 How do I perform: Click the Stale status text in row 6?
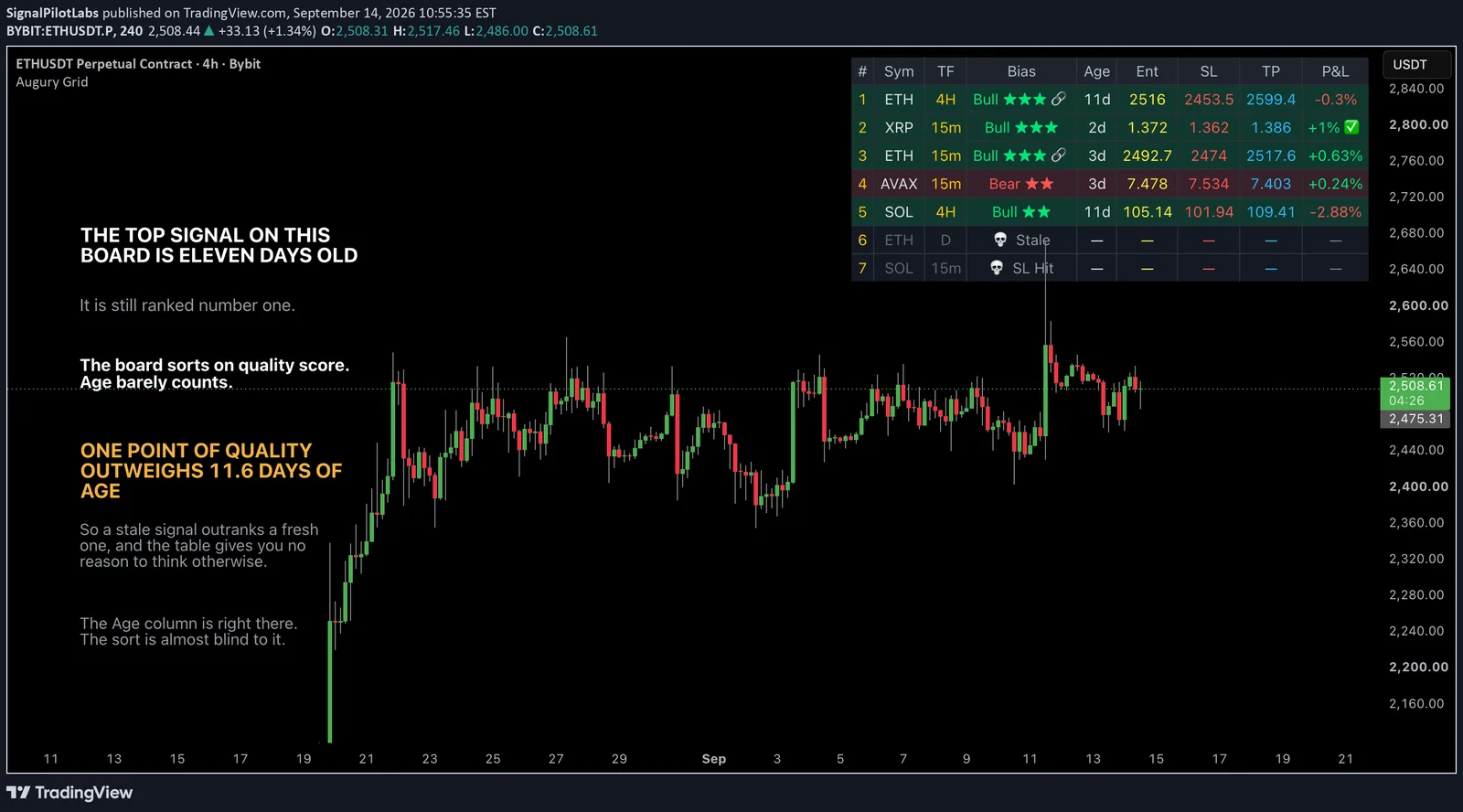(1032, 240)
